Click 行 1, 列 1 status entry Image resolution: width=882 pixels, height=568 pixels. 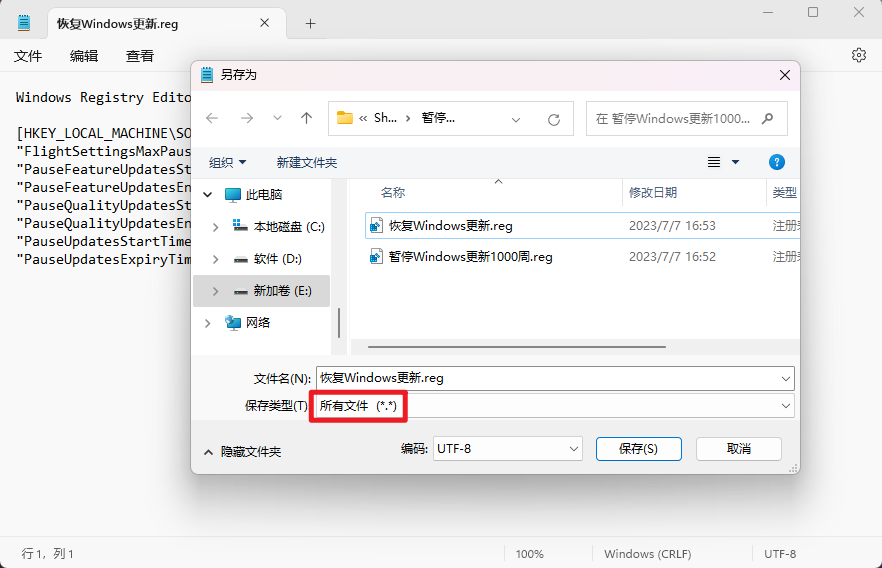48,554
